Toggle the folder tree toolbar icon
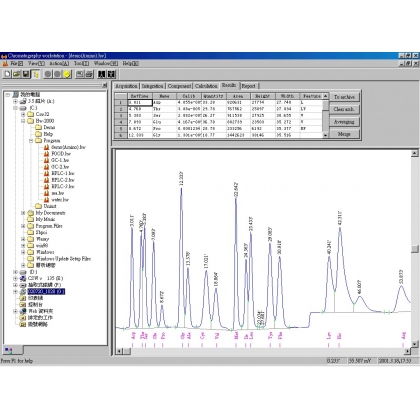The height and width of the screenshot is (420, 420). pos(35,74)
